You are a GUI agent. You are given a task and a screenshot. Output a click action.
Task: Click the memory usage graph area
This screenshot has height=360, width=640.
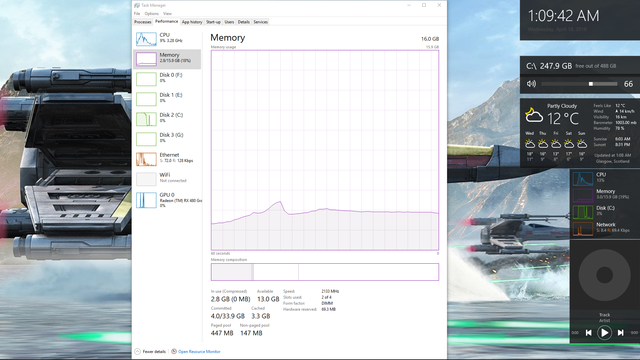click(325, 150)
